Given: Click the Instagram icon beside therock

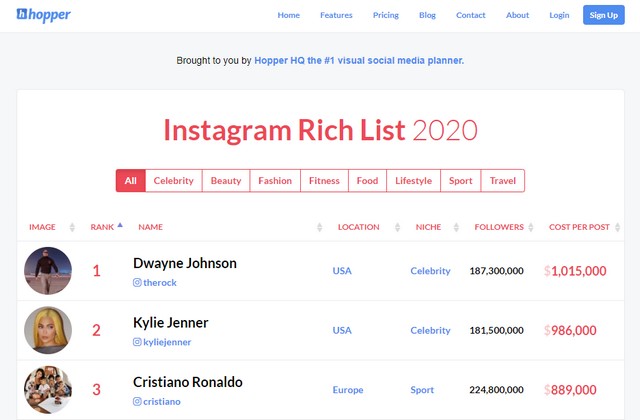Looking at the screenshot, I should (137, 282).
